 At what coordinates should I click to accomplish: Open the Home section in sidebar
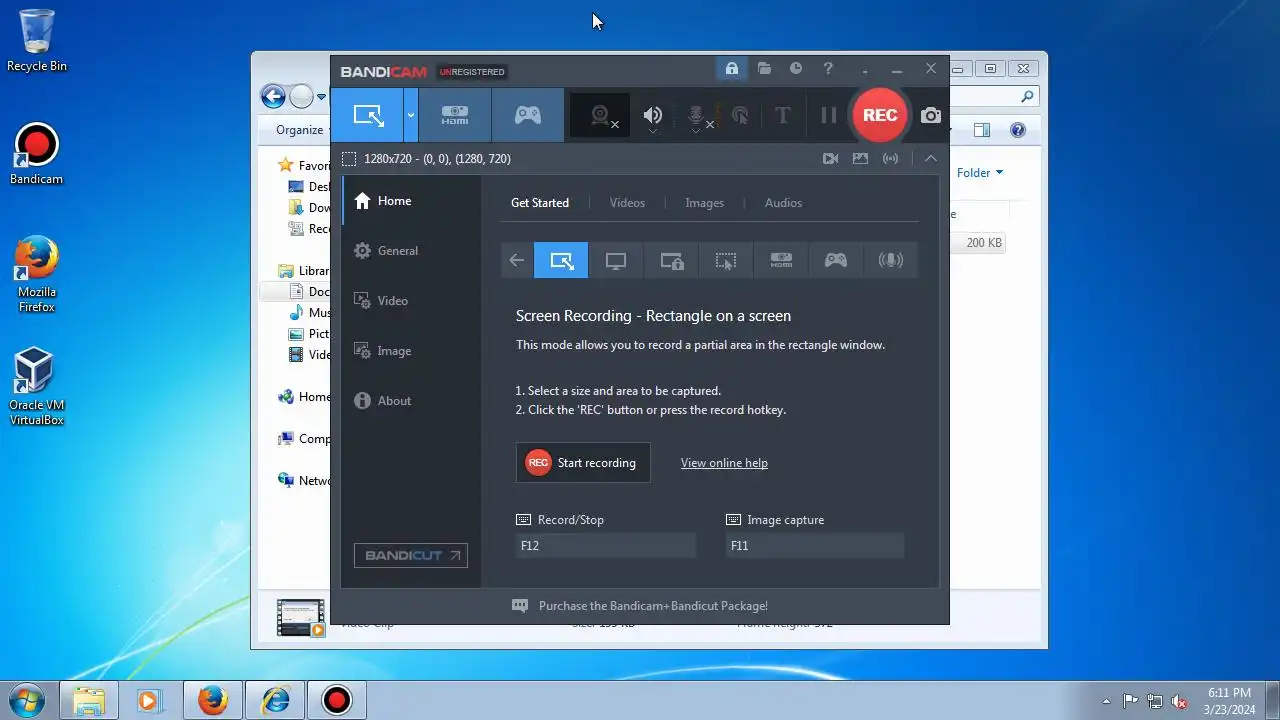(x=411, y=201)
